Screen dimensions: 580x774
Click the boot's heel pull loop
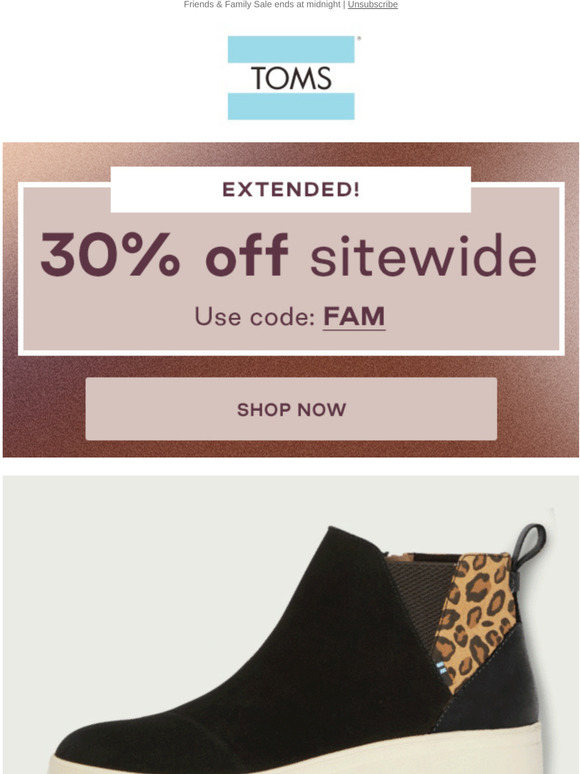pos(528,548)
